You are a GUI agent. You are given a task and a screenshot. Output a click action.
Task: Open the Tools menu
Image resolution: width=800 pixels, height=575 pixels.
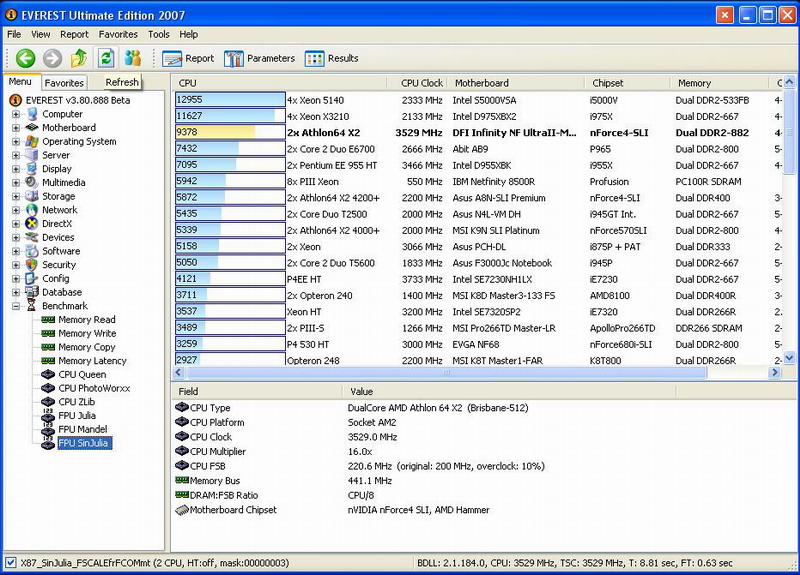coord(158,34)
